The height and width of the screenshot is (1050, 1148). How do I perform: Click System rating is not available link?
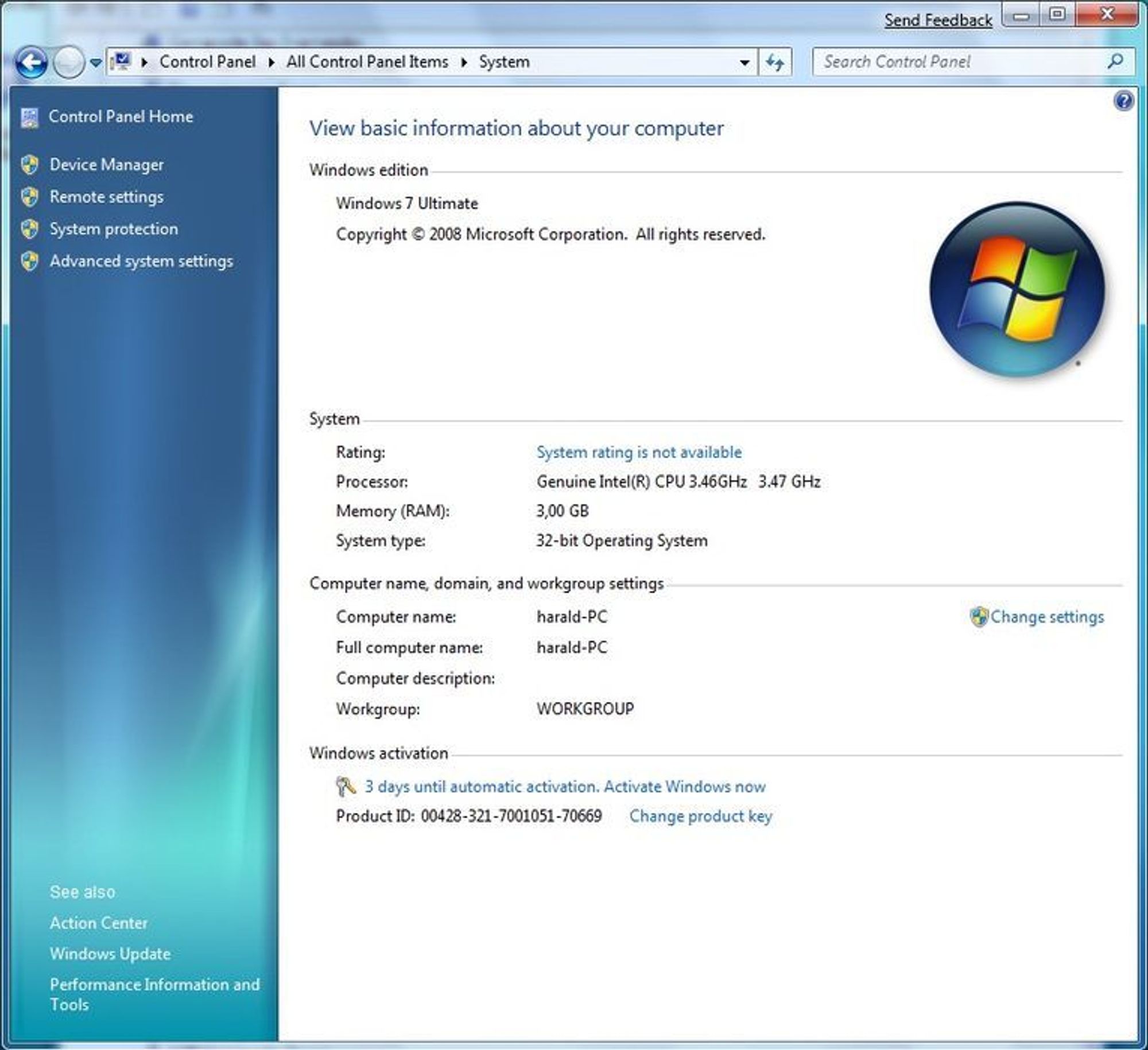point(639,452)
